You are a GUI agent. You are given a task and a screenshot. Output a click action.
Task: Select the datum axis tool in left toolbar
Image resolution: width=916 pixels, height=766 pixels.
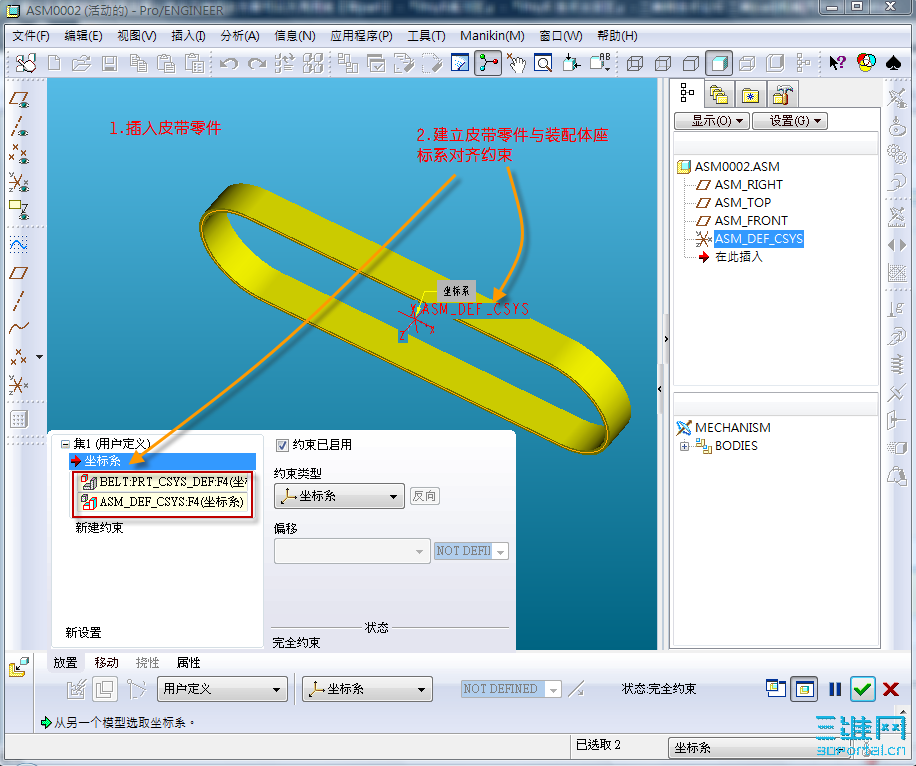[x=18, y=300]
